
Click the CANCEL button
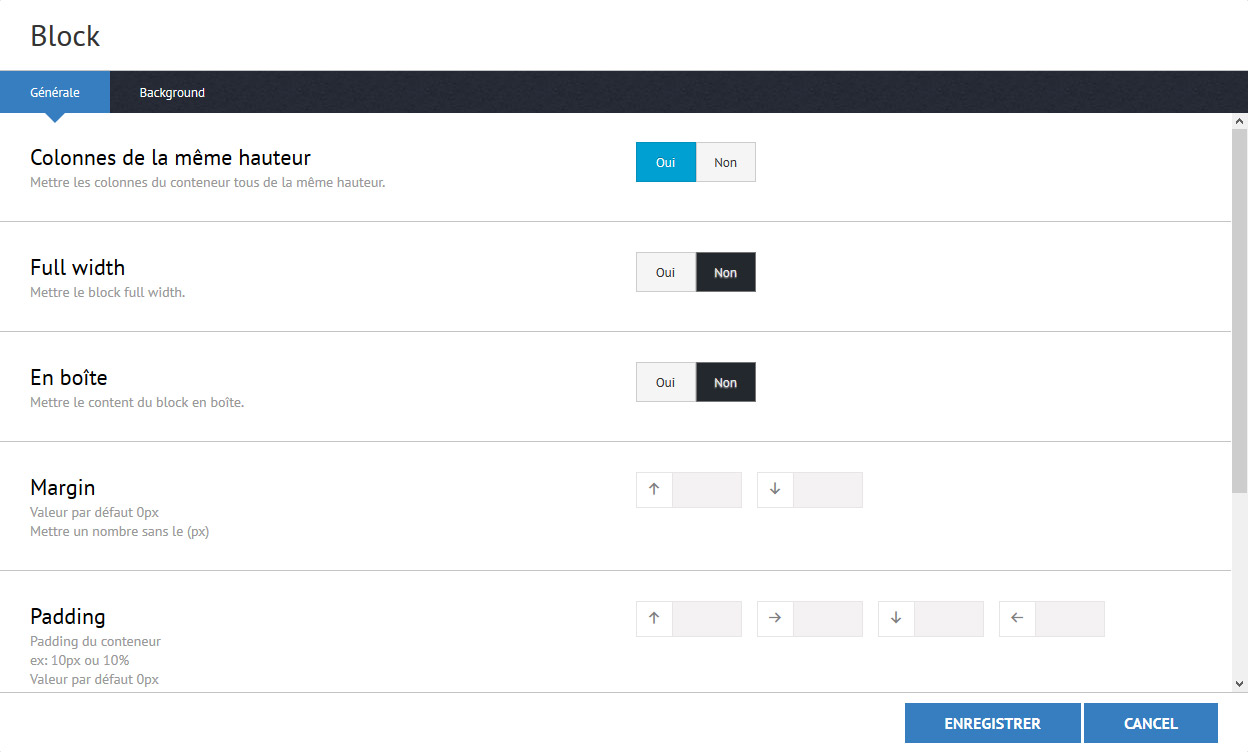tap(1150, 723)
